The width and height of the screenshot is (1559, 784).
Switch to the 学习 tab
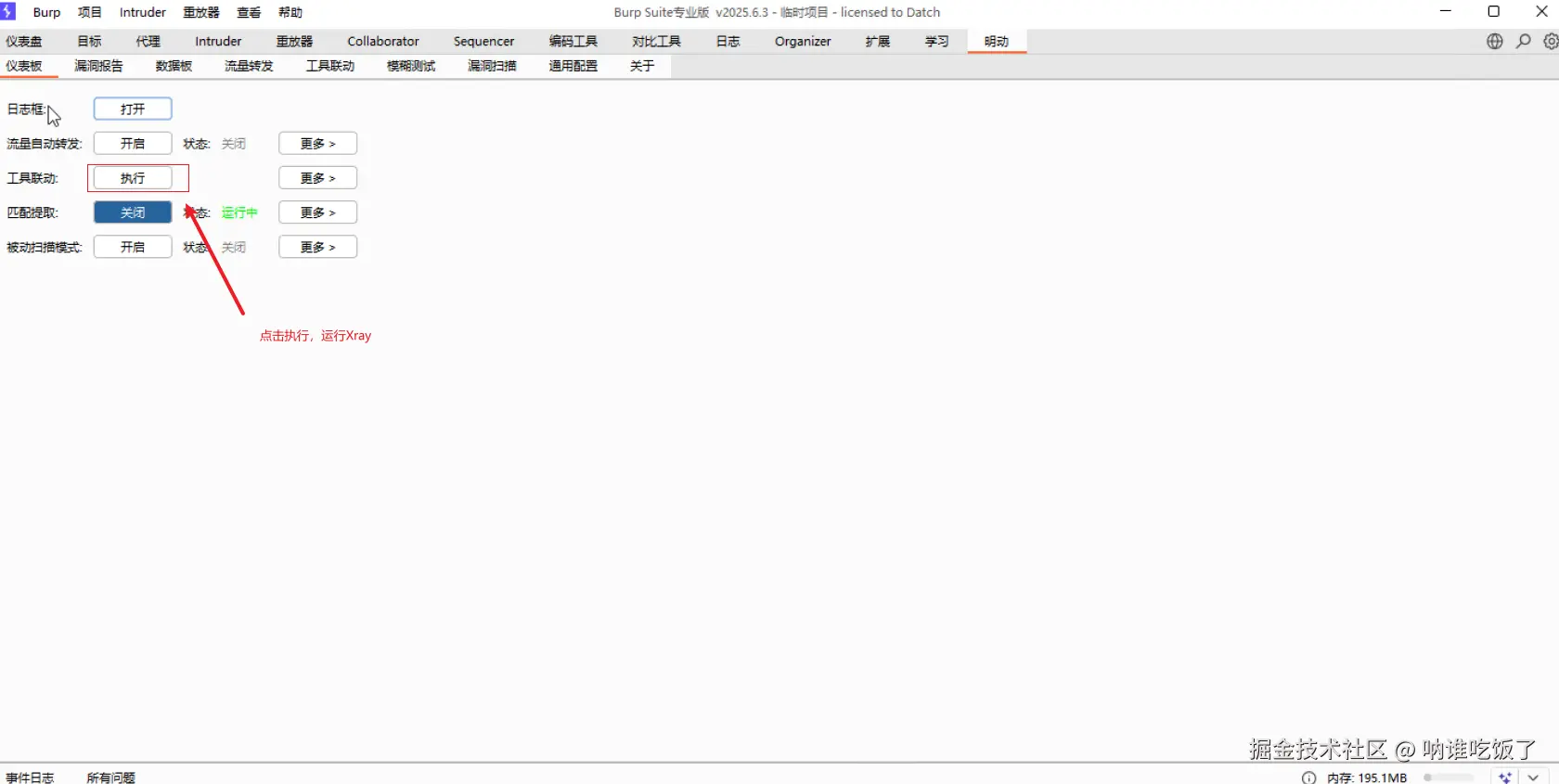pos(937,41)
